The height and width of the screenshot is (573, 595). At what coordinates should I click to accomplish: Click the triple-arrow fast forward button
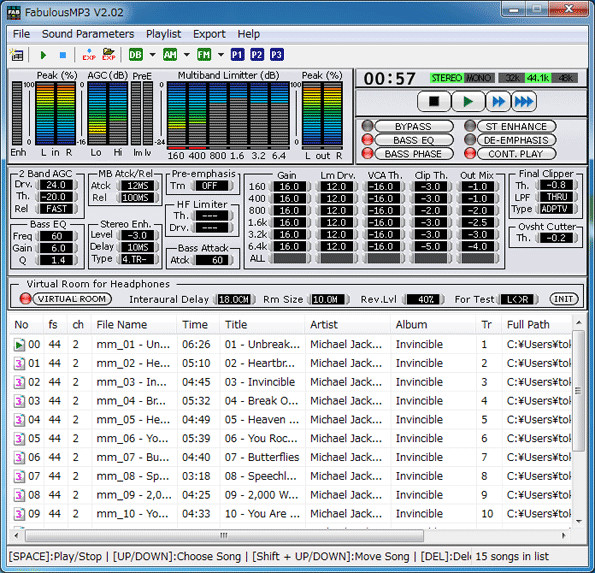[x=524, y=101]
